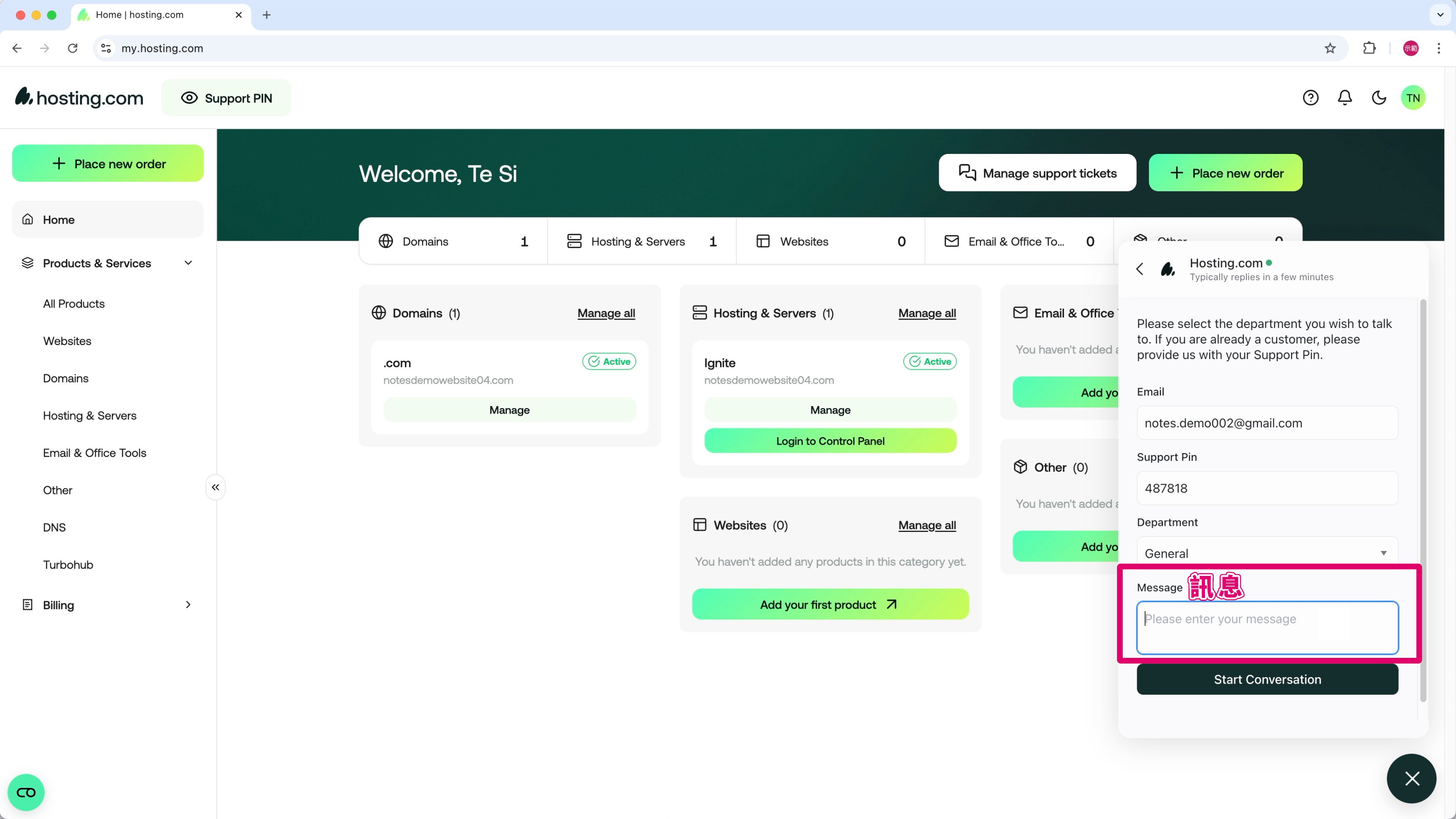Go back in the chat panel

click(1140, 269)
